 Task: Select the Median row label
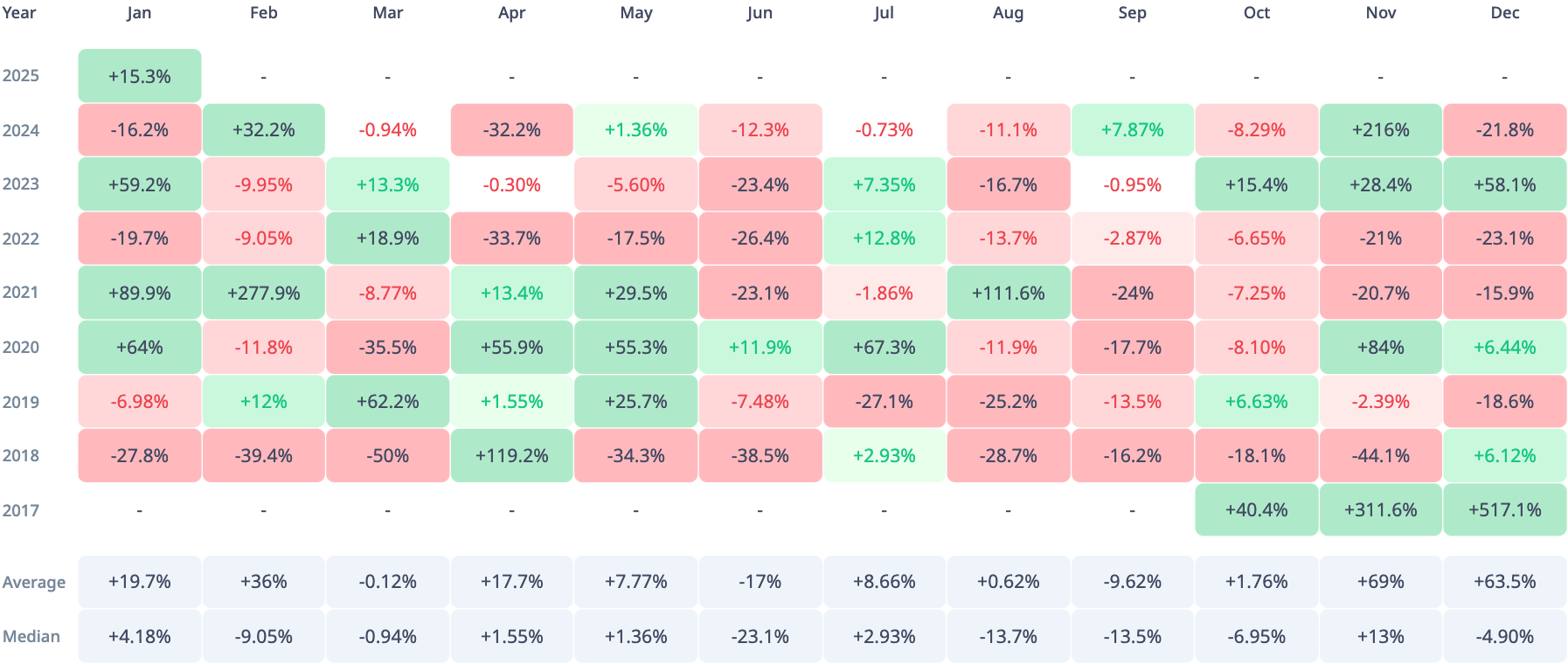tap(31, 637)
